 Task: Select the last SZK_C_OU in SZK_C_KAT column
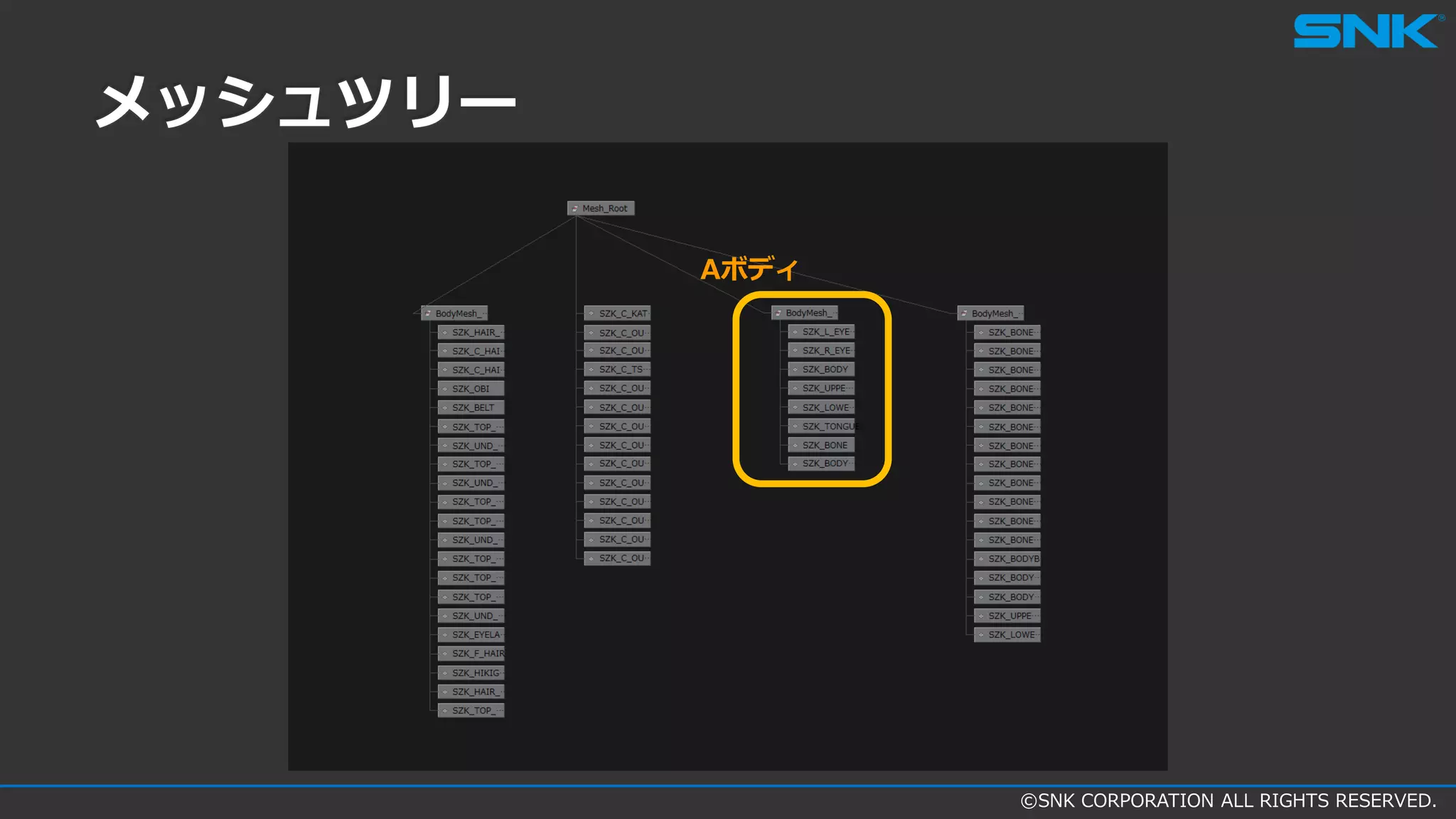point(617,558)
